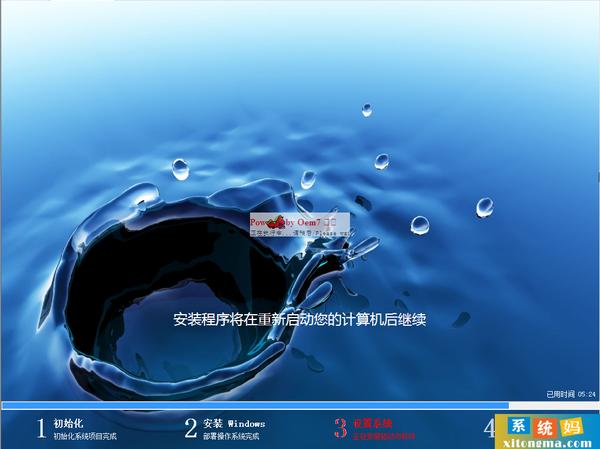
Task: Click the 部署操作系统完成 status text
Action: [x=231, y=436]
